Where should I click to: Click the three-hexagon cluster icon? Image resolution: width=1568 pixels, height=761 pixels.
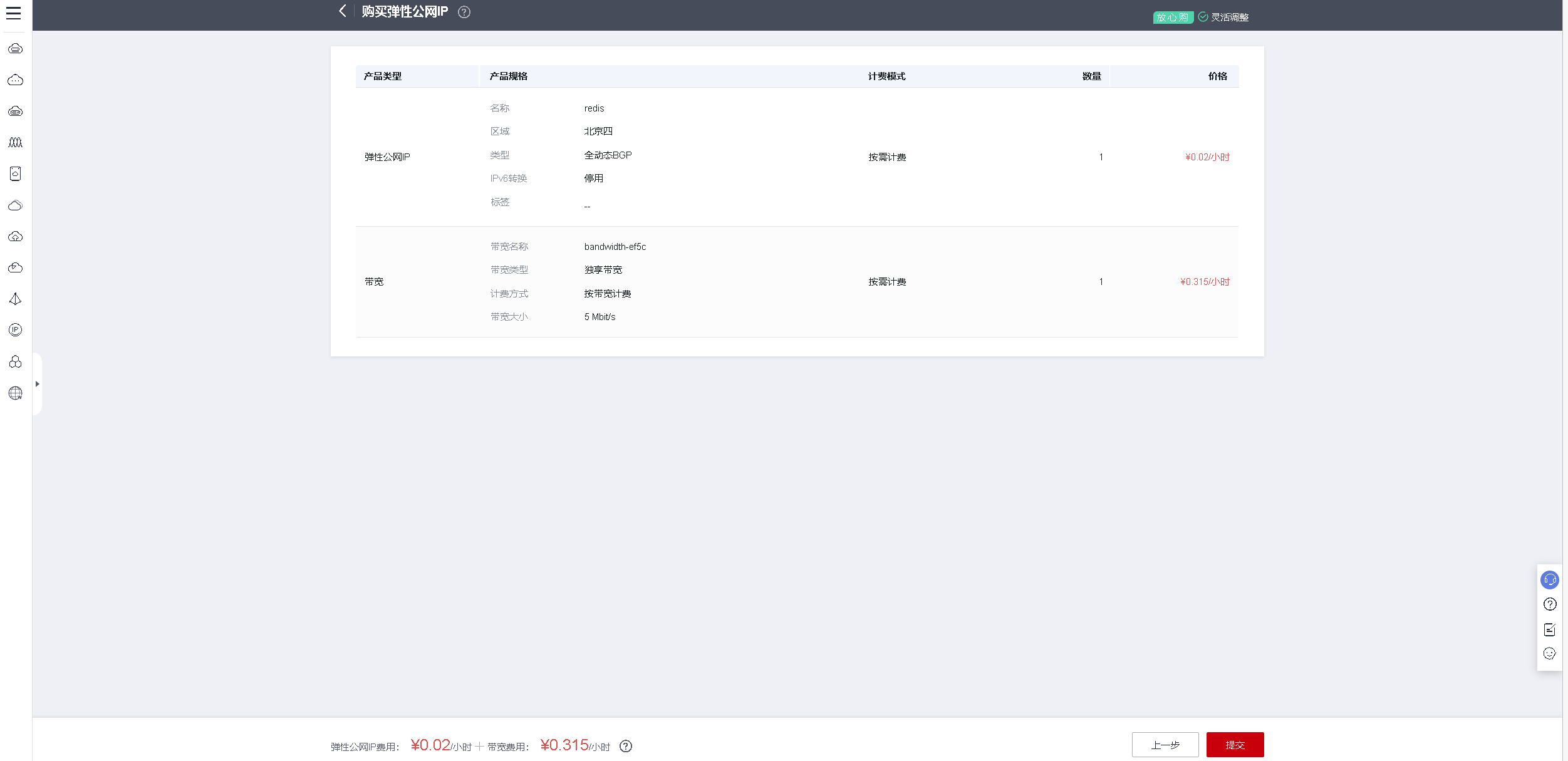pos(16,362)
